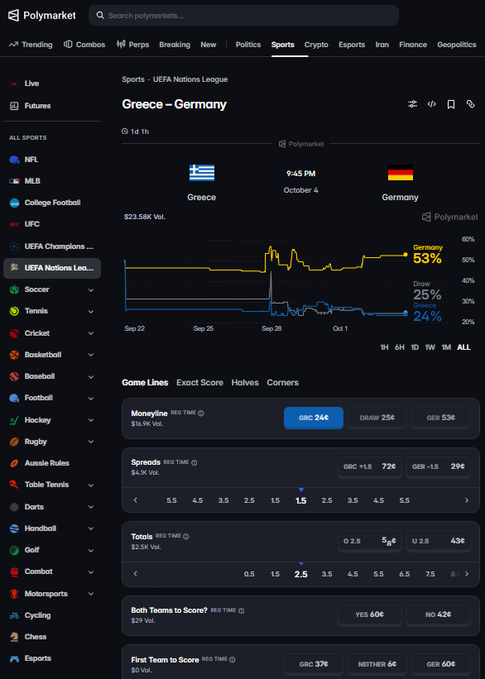
Task: Click the Combos icon in the navigation
Action: 68,44
